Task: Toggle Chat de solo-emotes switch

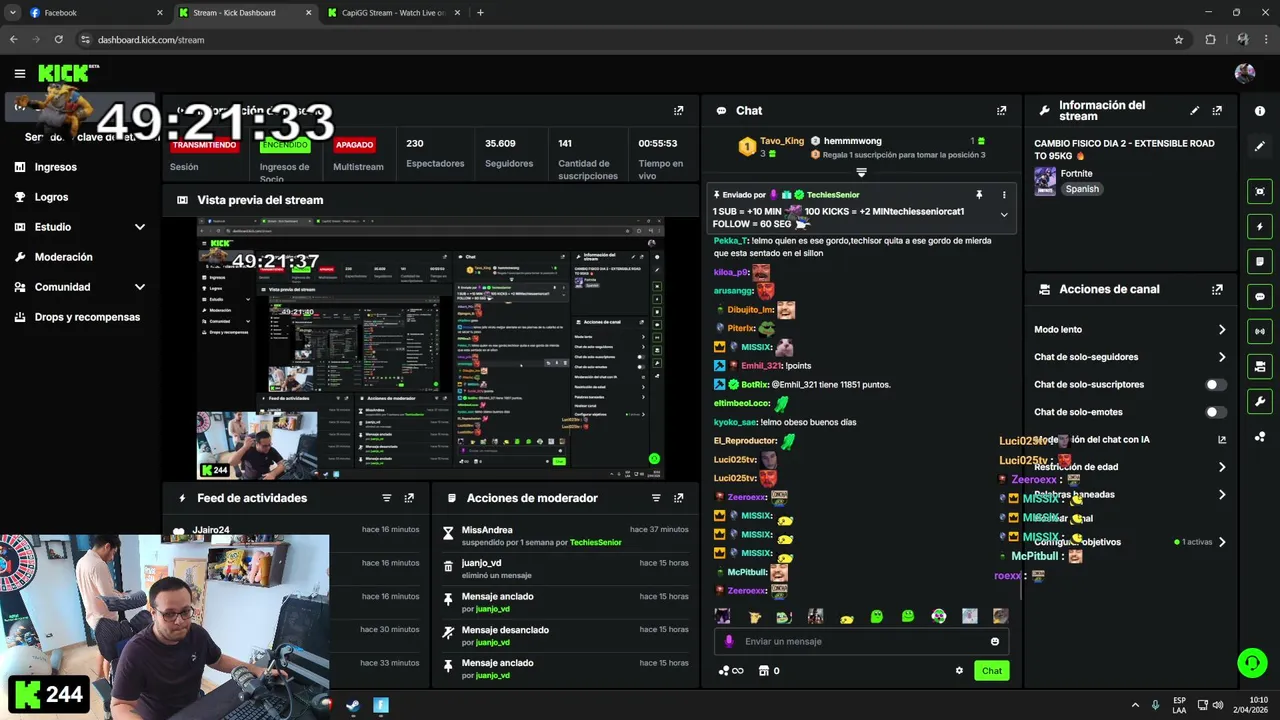Action: [1216, 412]
